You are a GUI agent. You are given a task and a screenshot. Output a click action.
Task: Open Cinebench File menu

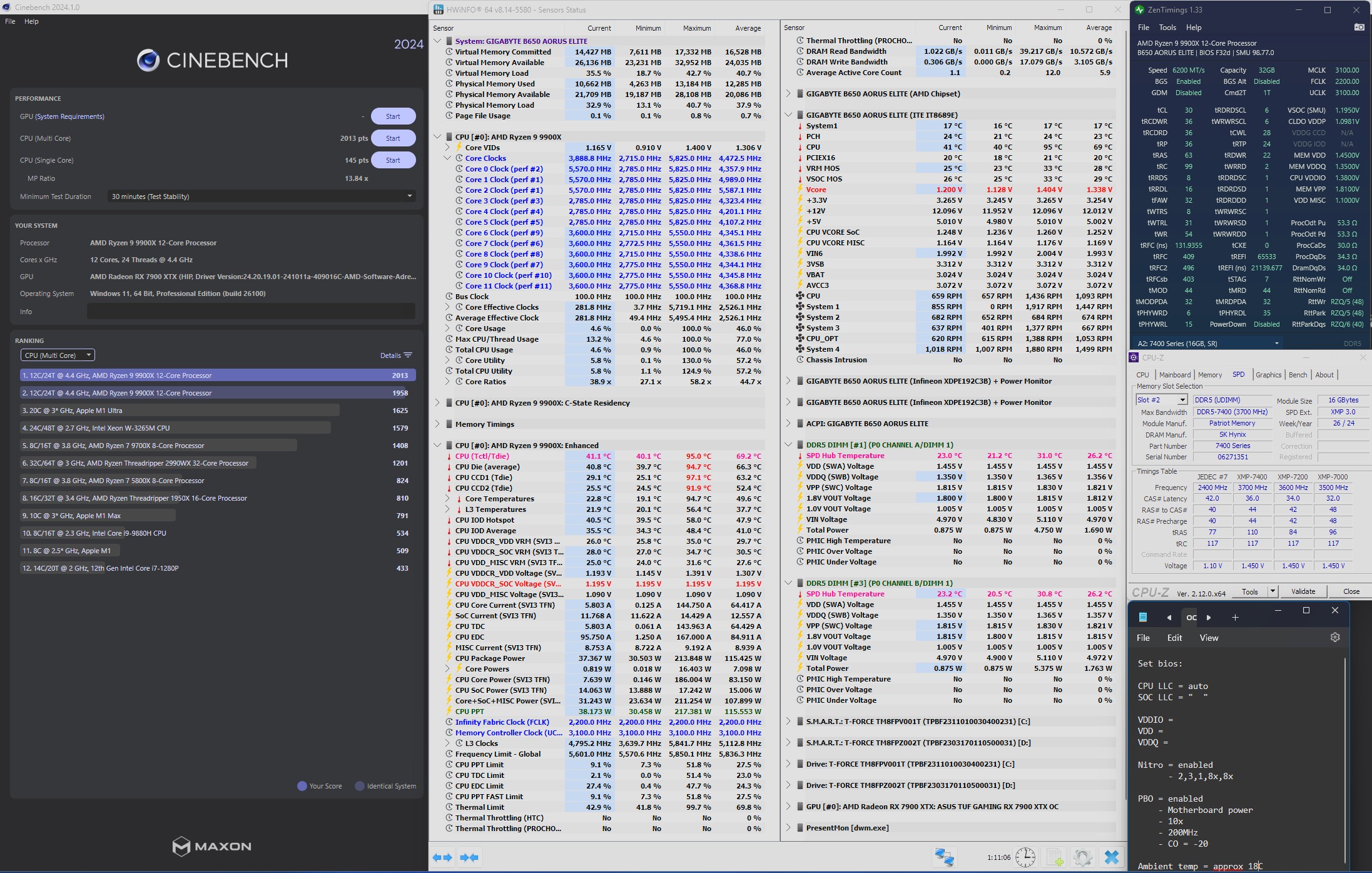point(10,21)
